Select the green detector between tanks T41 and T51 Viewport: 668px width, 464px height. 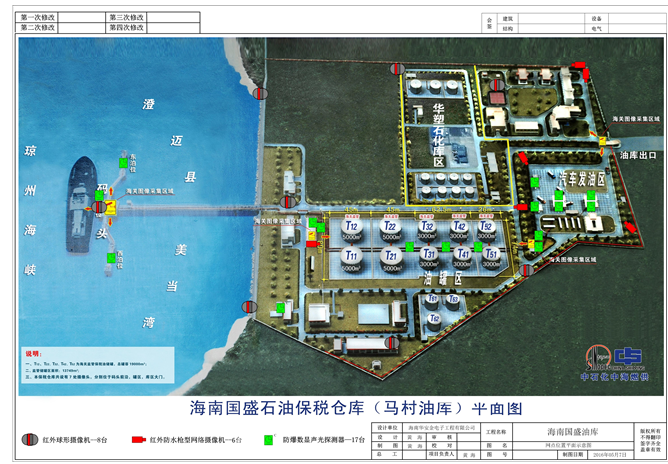point(478,246)
